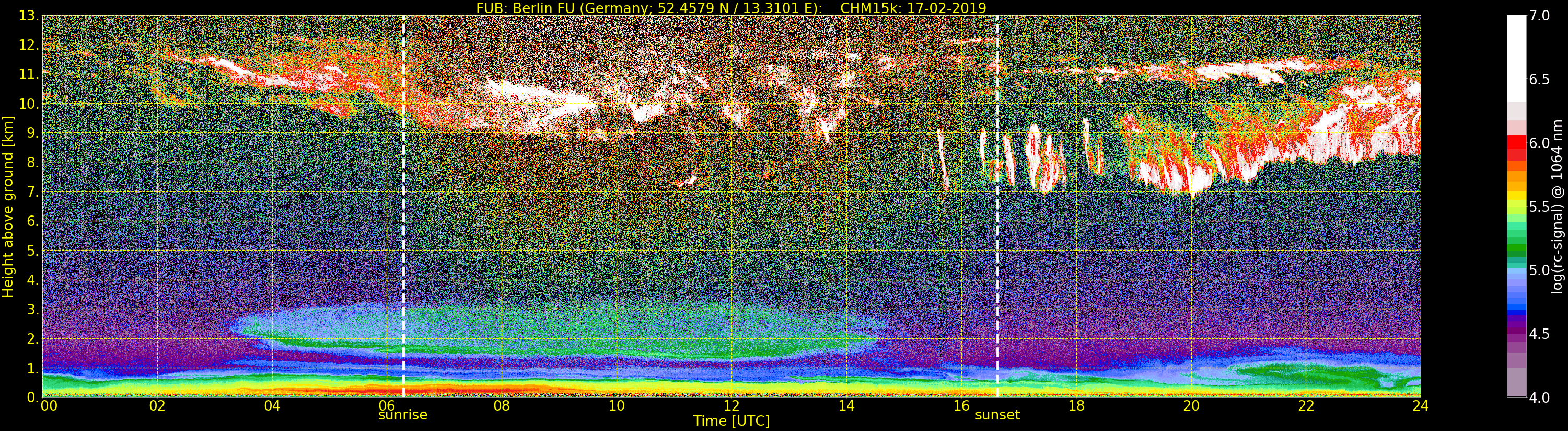Click the height axis tick '1.'
Image resolution: width=1568 pixels, height=431 pixels.
pos(32,368)
